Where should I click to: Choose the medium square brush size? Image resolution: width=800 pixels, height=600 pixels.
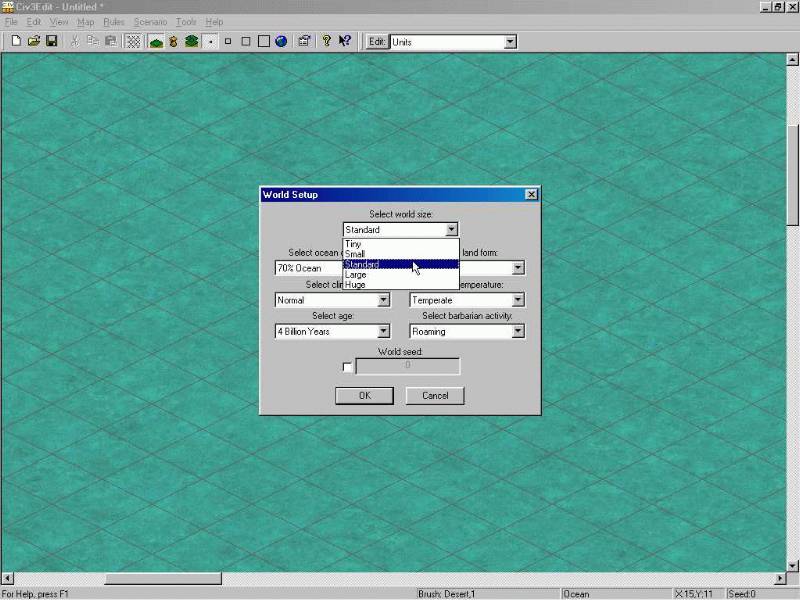click(x=246, y=41)
